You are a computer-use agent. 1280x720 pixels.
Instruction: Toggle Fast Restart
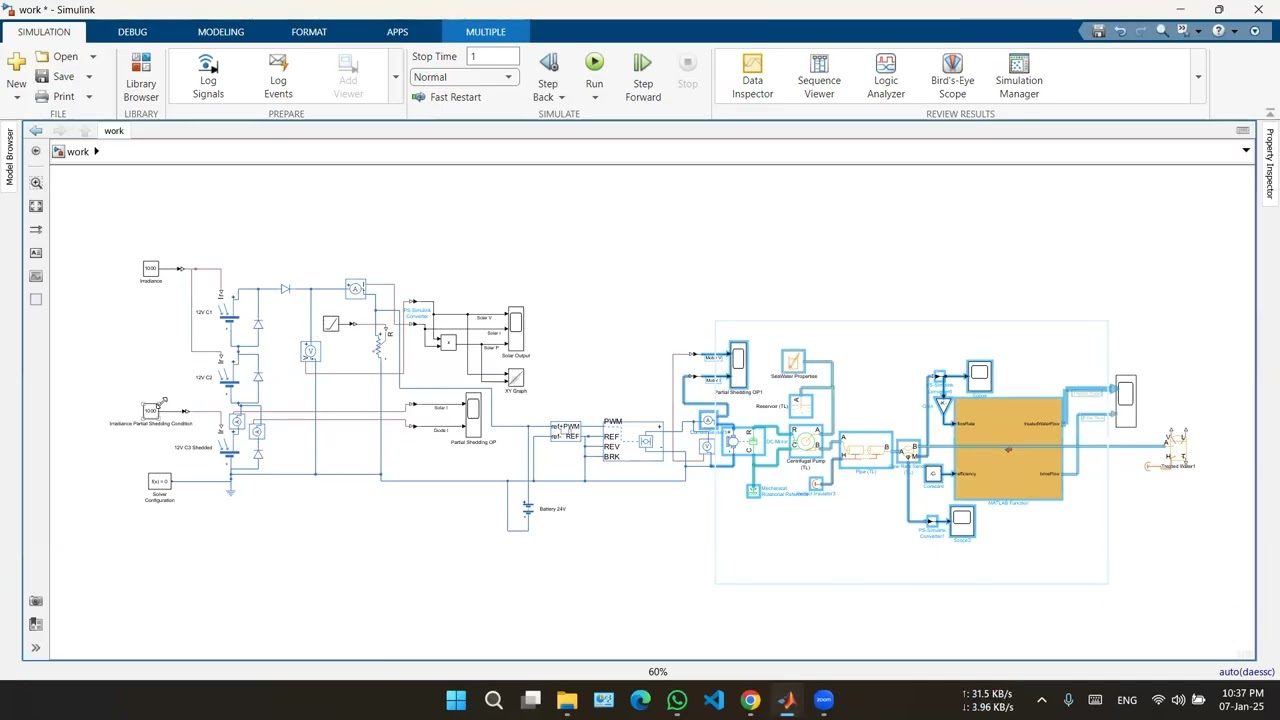pyautogui.click(x=446, y=97)
